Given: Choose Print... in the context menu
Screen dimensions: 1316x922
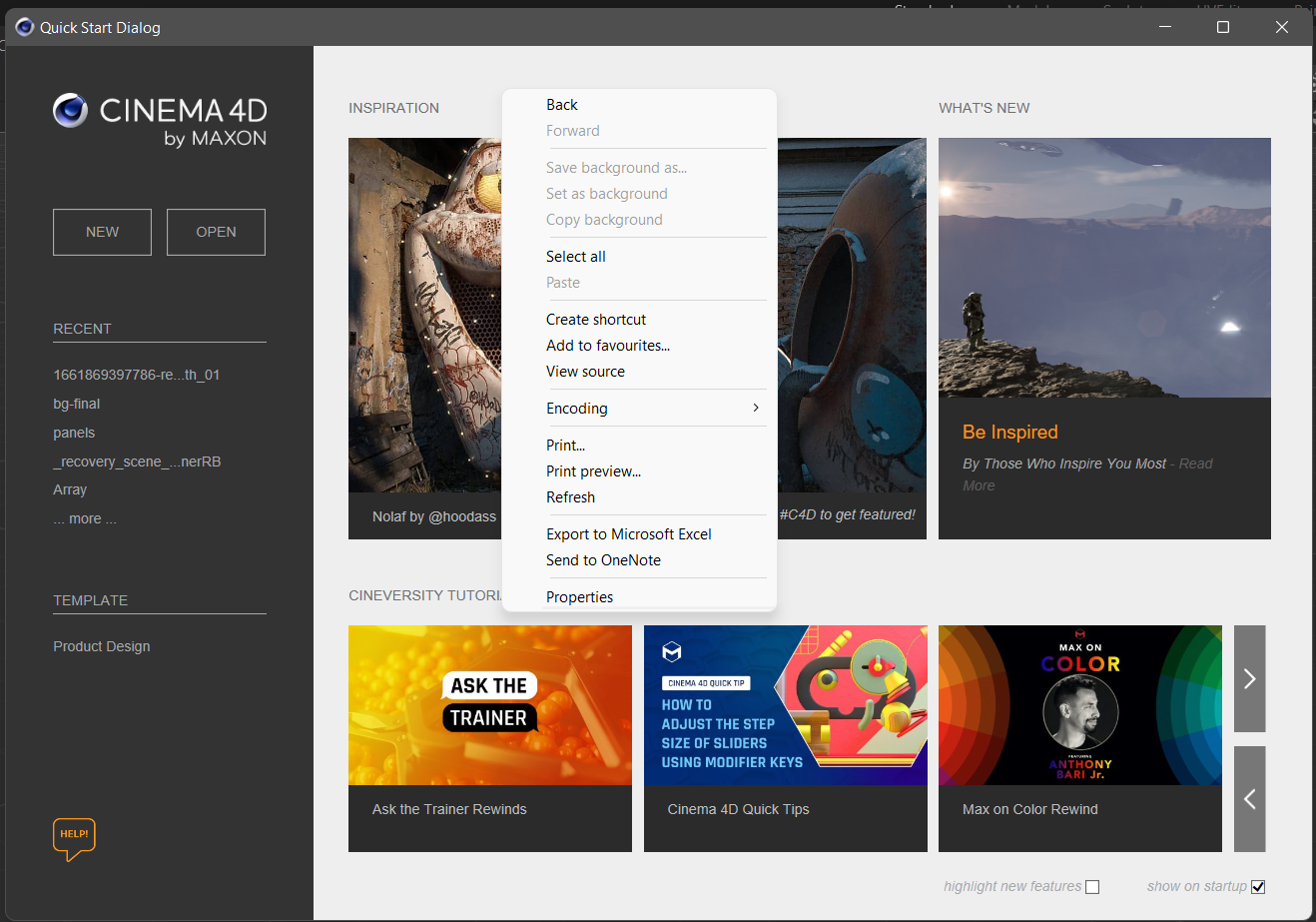Looking at the screenshot, I should coord(565,446).
